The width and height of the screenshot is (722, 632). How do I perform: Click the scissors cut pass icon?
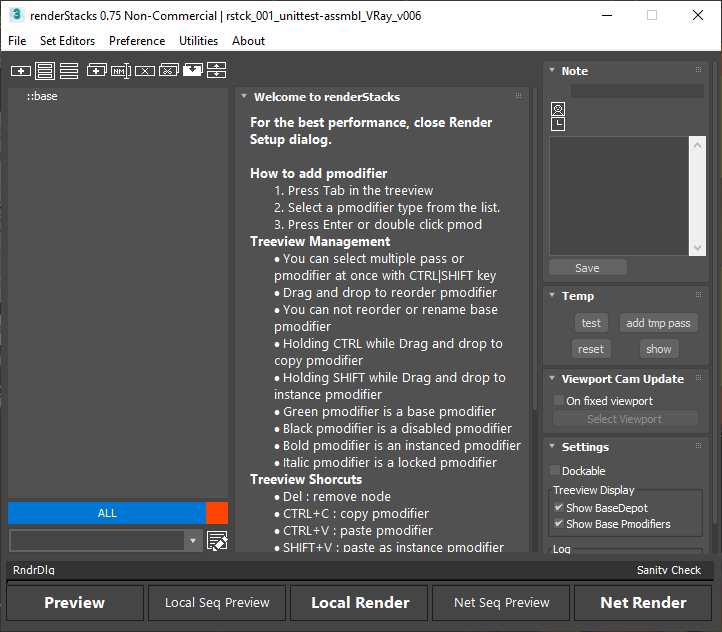[169, 70]
